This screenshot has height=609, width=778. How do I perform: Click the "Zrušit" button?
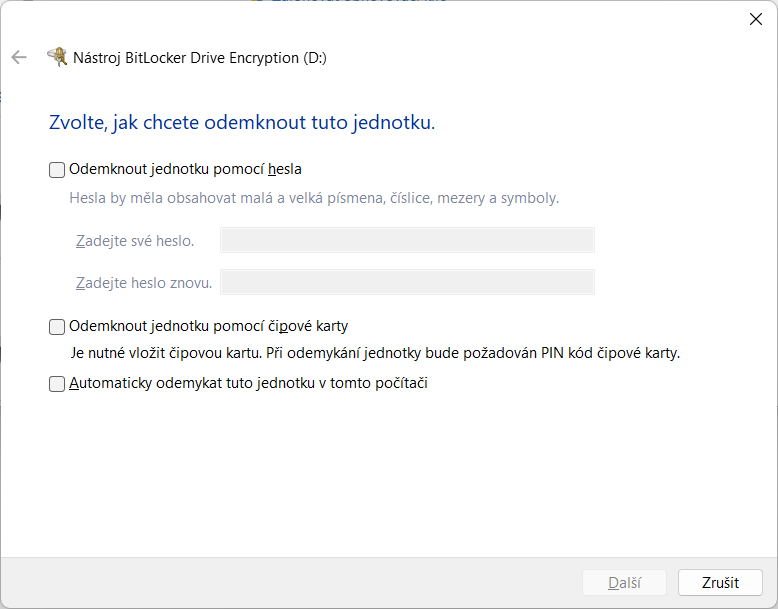[720, 582]
